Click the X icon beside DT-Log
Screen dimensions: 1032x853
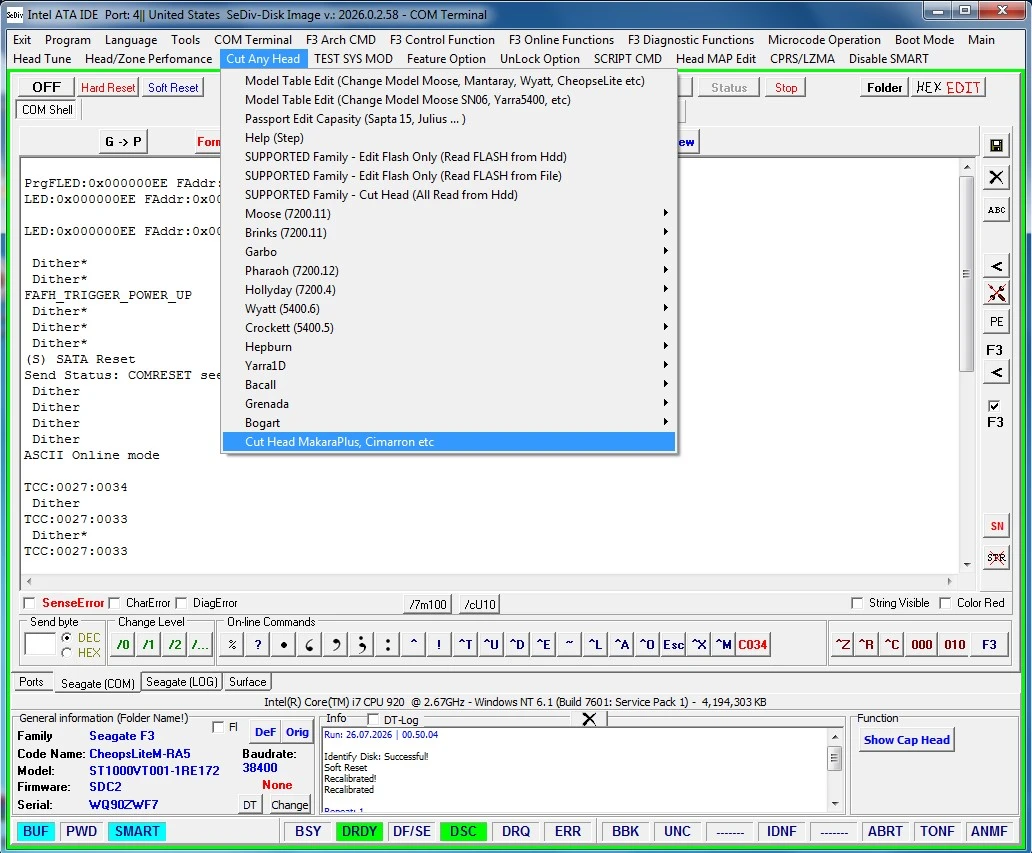(589, 719)
